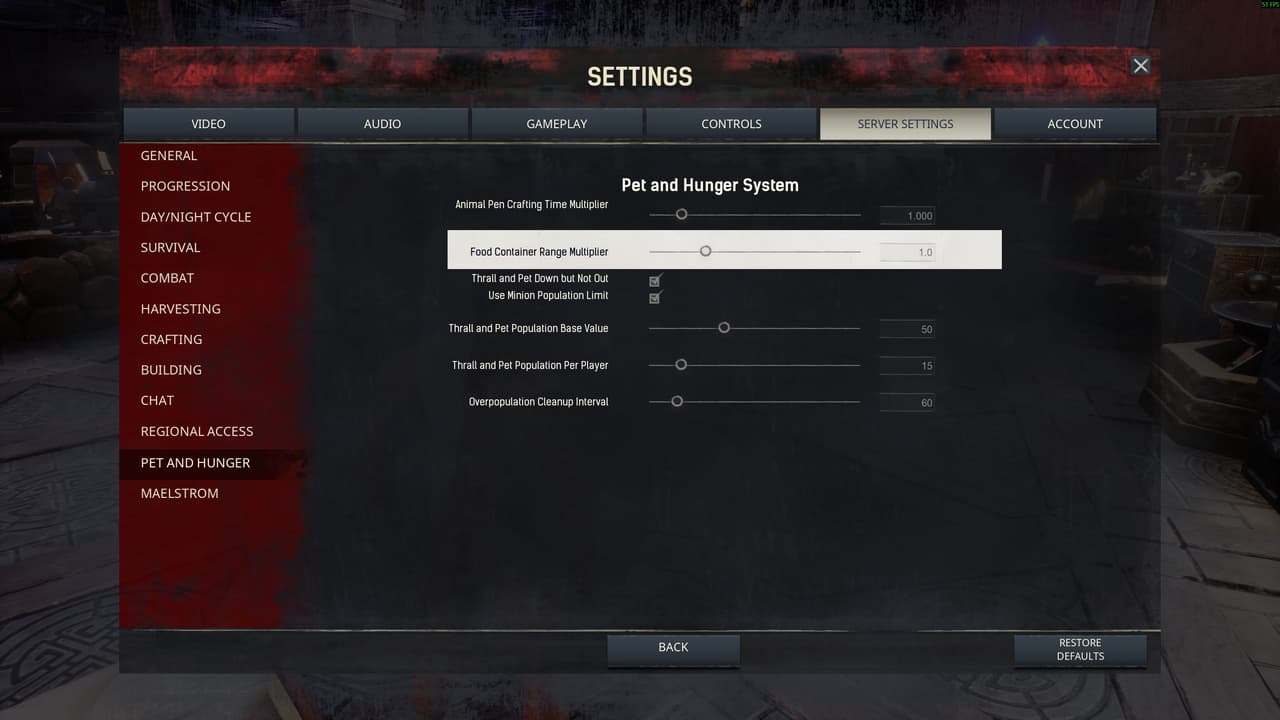The height and width of the screenshot is (720, 1280).
Task: Close the Settings window with X icon
Action: pyautogui.click(x=1140, y=66)
